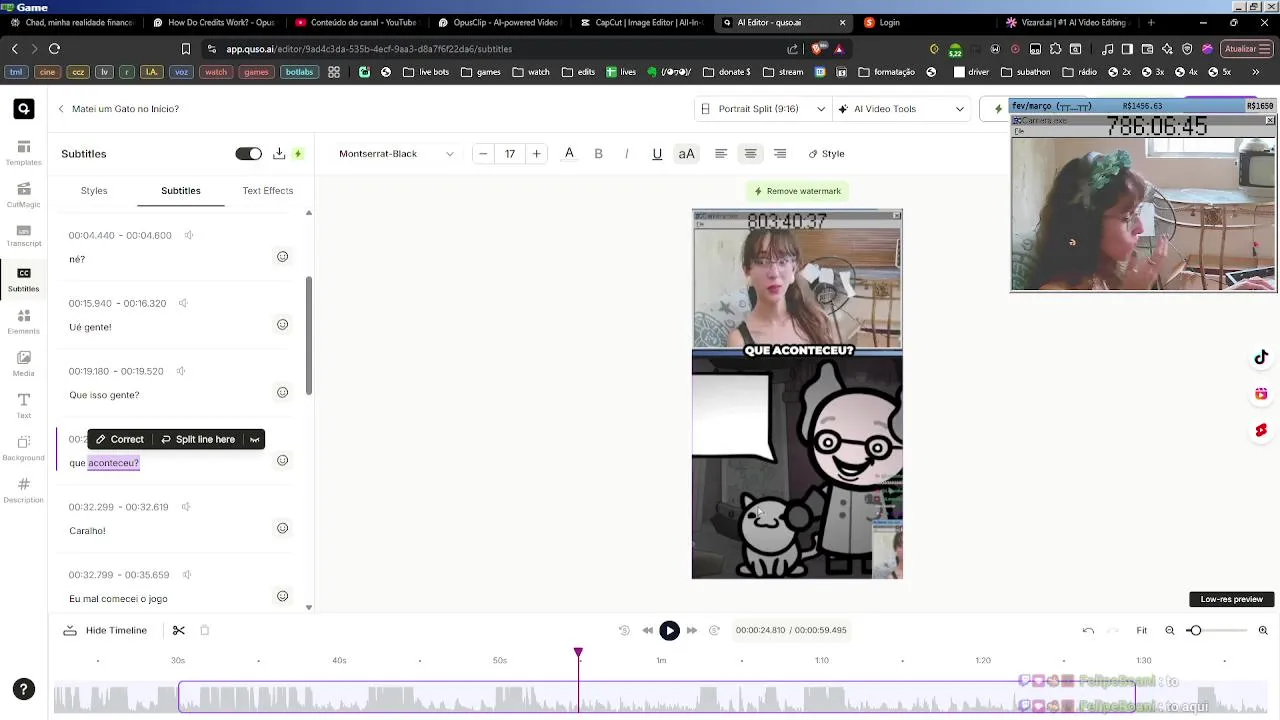Toggle underline formatting
Viewport: 1280px width, 720px height.
(x=657, y=154)
